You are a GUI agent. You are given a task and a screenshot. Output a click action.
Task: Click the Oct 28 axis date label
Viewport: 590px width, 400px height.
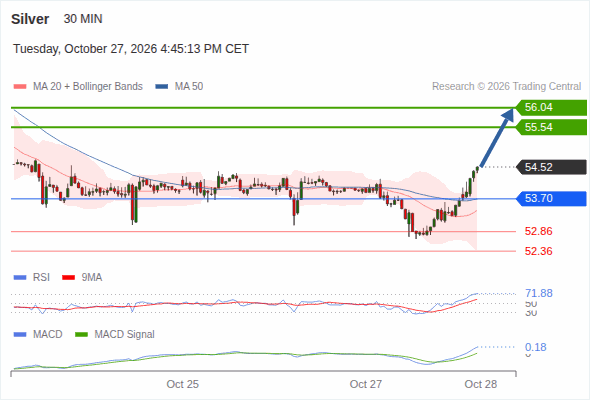coord(481,384)
